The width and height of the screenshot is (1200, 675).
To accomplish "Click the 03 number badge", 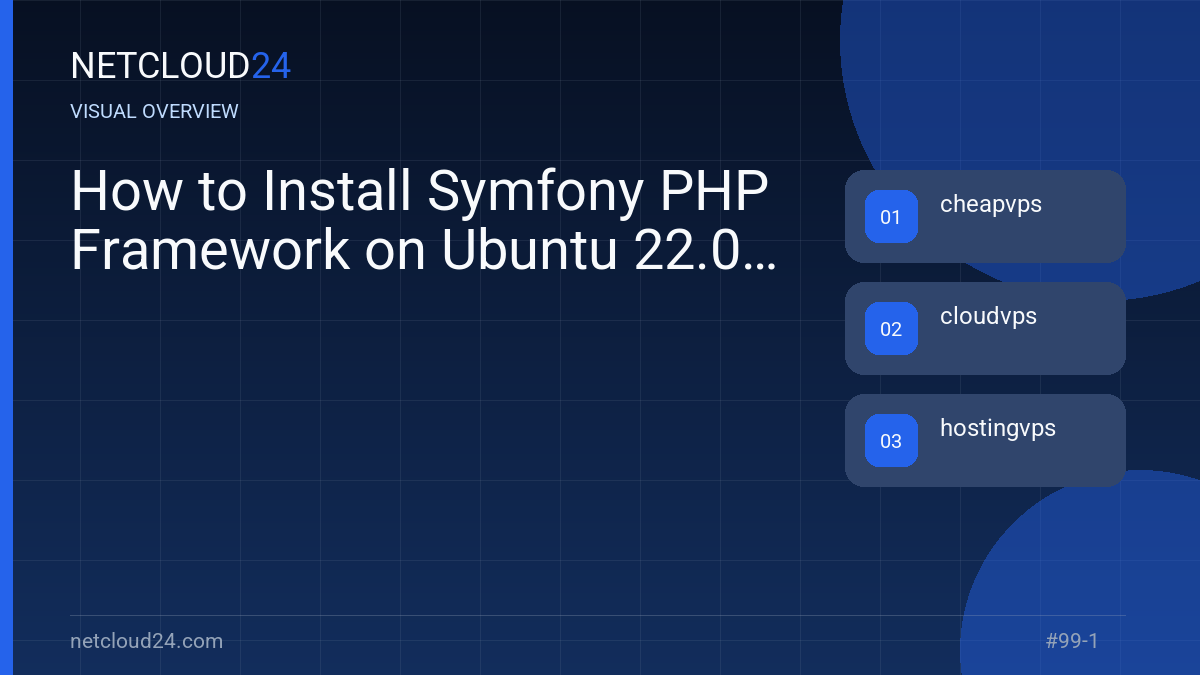I will tap(891, 441).
